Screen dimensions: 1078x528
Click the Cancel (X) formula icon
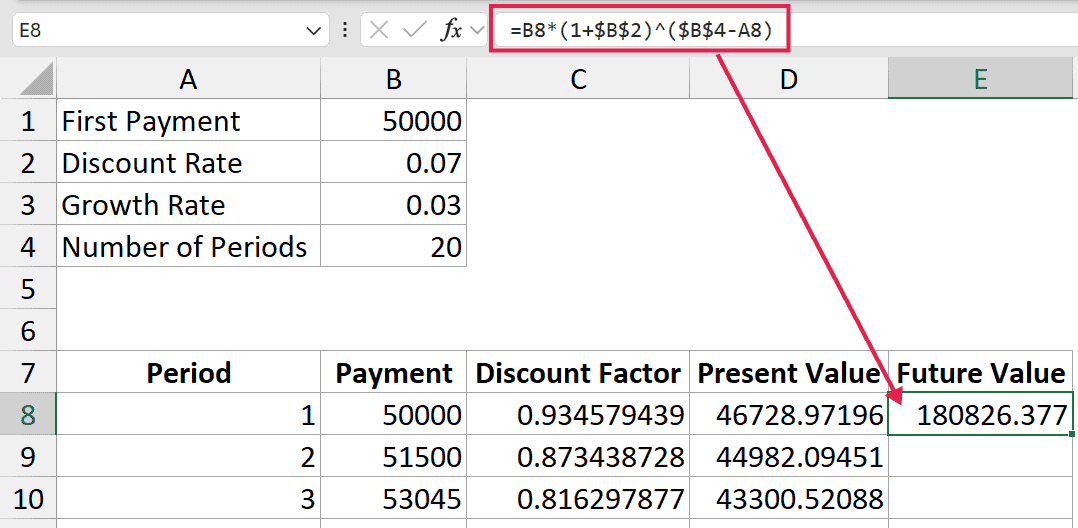coord(379,30)
